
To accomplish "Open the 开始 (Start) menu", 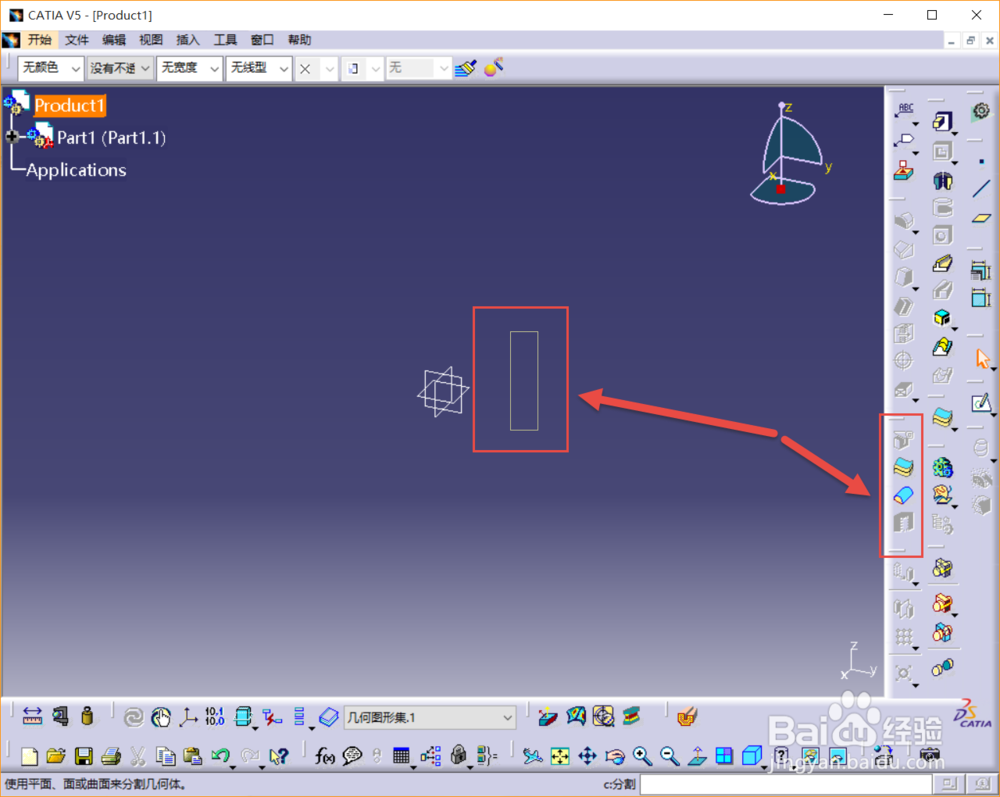I will 40,40.
